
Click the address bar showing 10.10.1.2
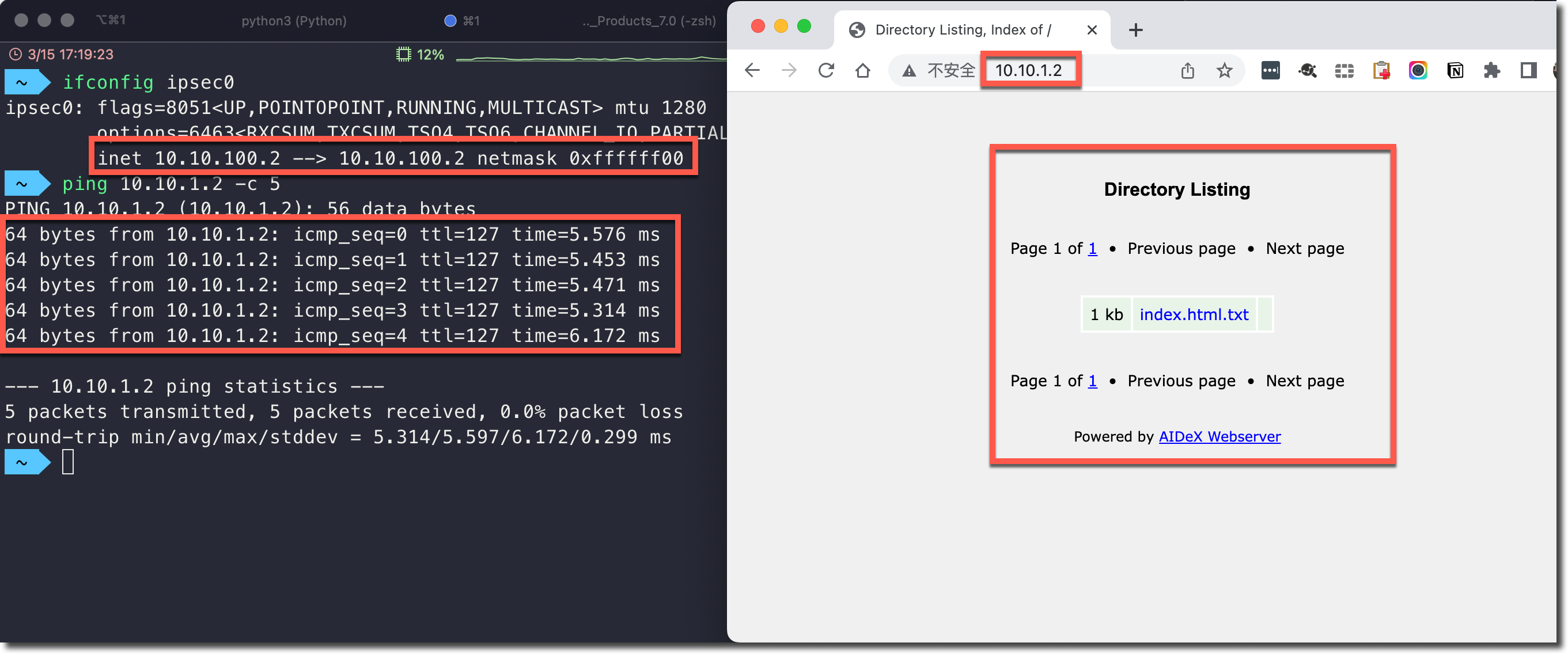click(1028, 71)
